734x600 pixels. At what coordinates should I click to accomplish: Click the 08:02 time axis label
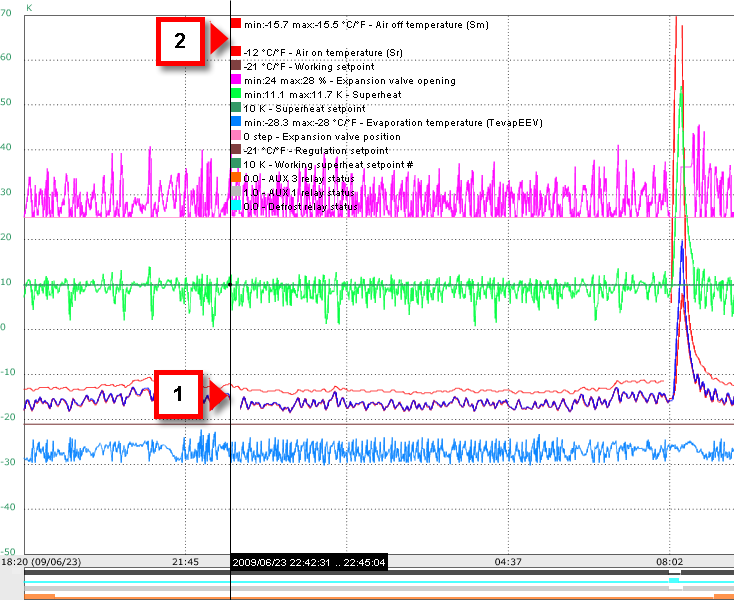(669, 562)
